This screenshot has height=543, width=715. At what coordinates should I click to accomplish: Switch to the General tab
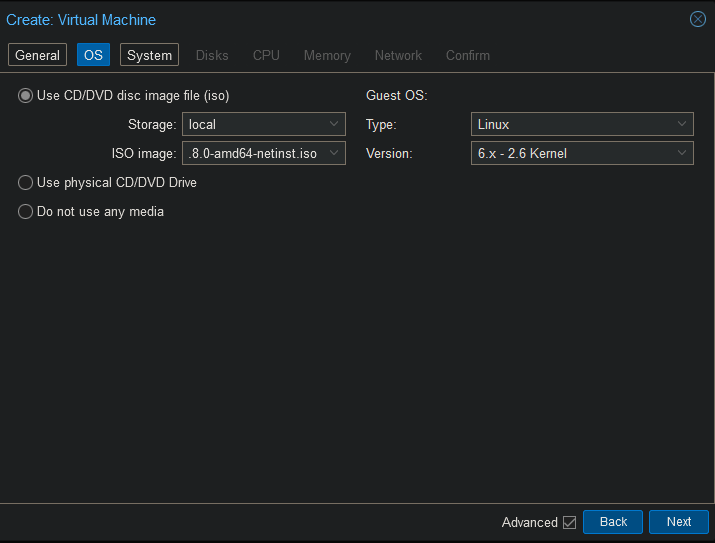pos(38,55)
